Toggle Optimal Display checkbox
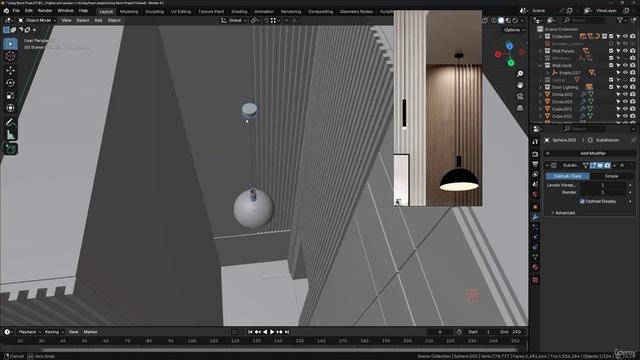Image resolution: width=640 pixels, height=360 pixels. 582,201
